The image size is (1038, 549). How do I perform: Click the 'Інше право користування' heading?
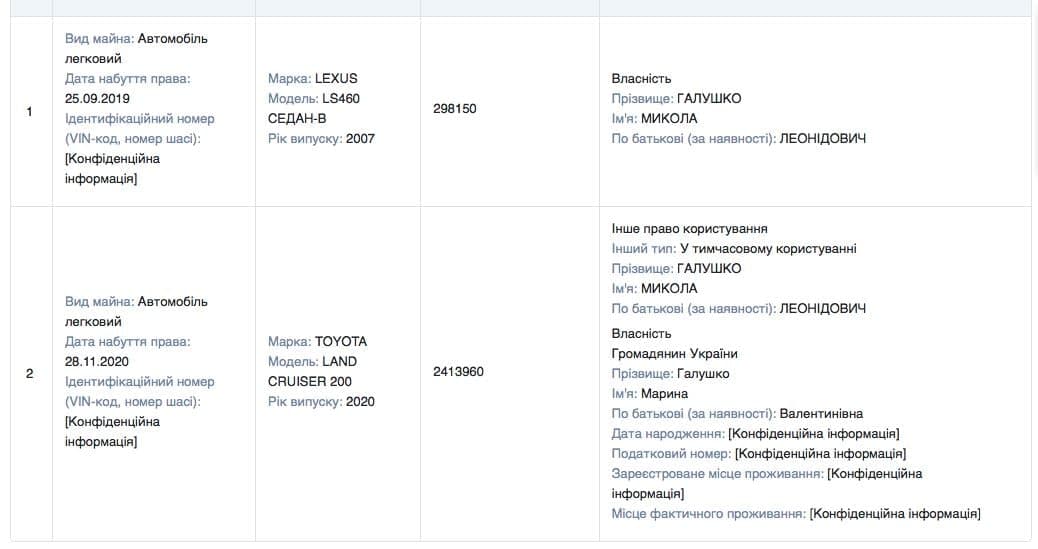pos(689,228)
